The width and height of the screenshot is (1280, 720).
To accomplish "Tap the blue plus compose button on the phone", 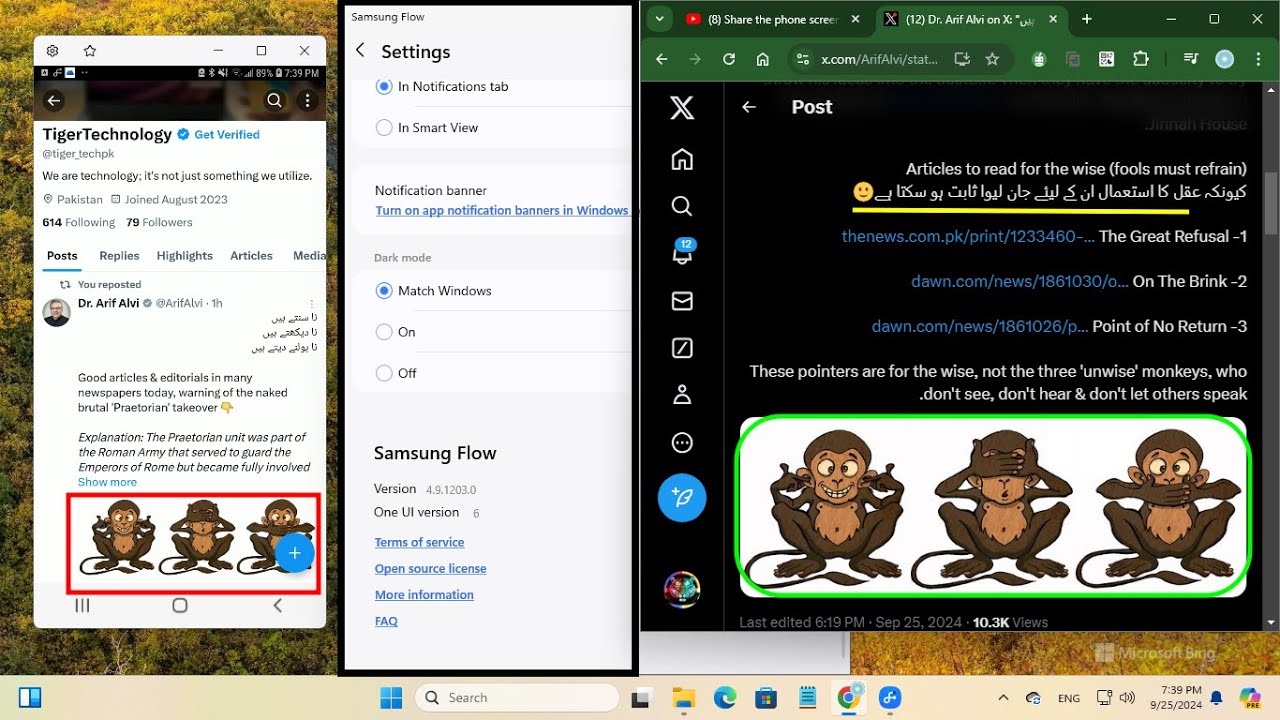I will tap(294, 552).
